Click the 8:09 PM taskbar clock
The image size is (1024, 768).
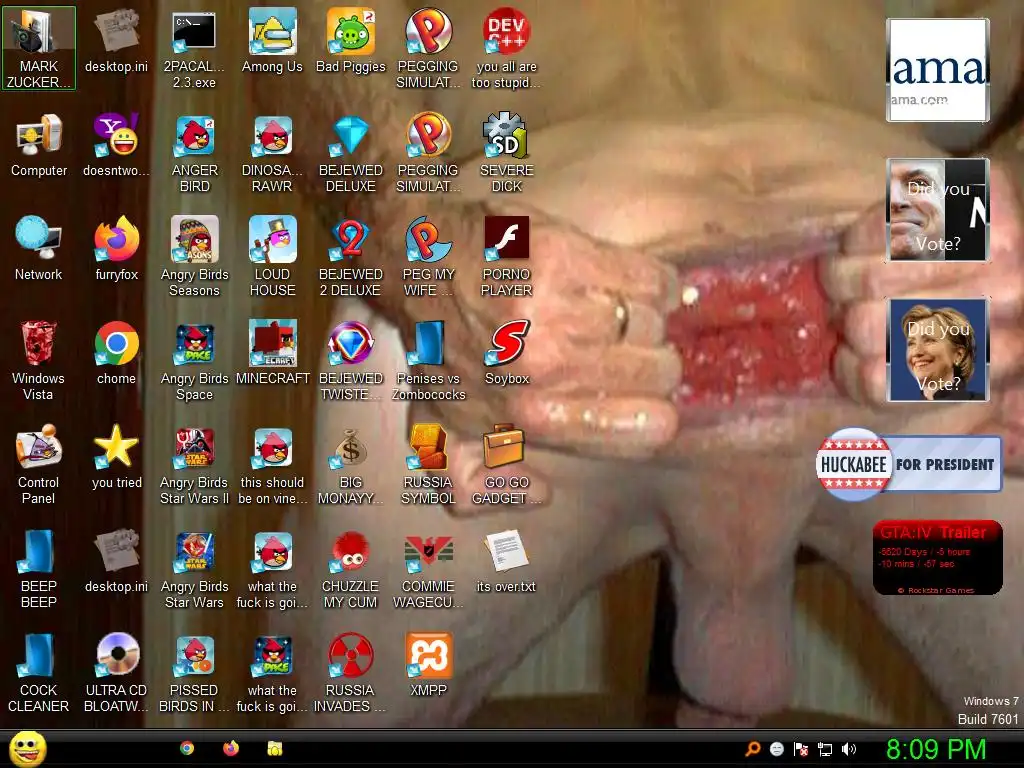[936, 749]
